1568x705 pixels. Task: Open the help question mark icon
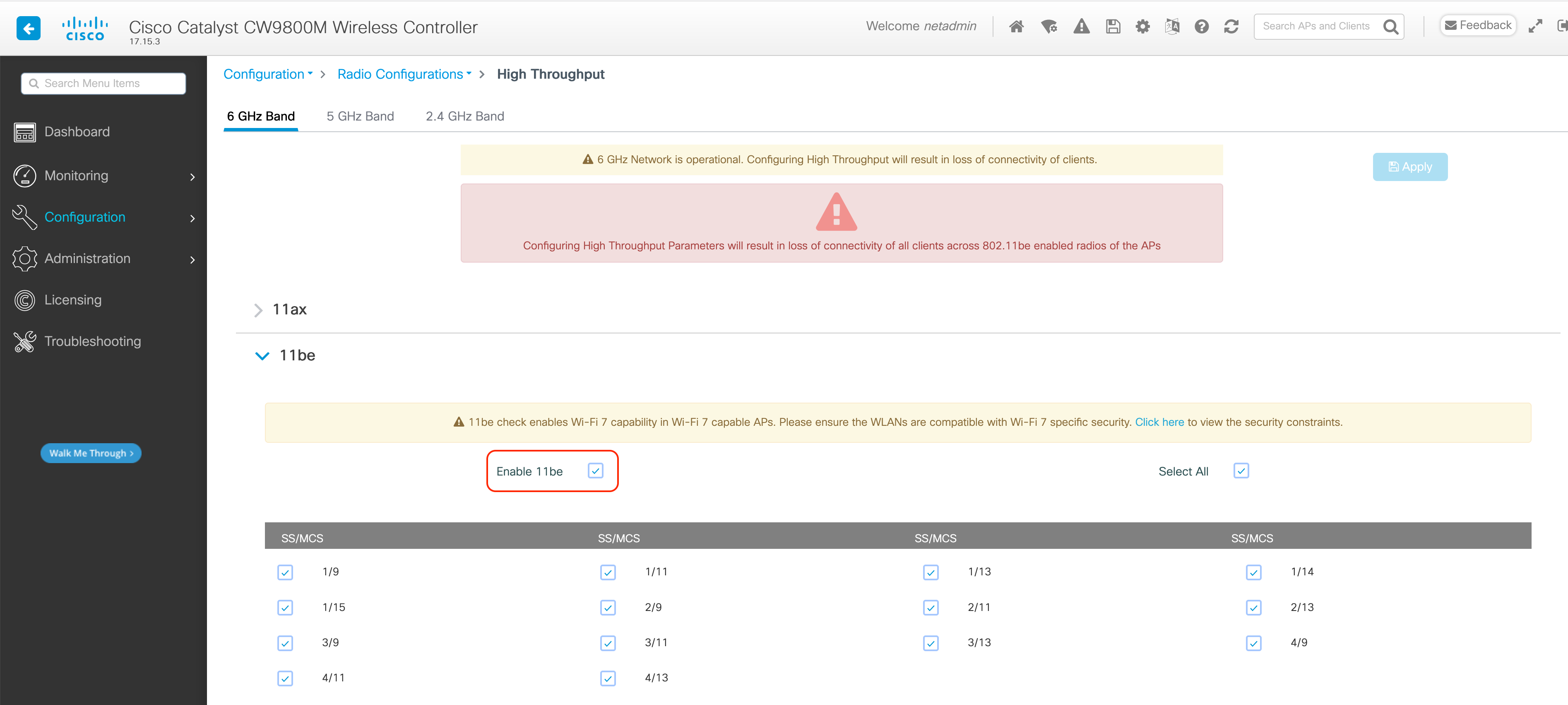tap(1202, 26)
